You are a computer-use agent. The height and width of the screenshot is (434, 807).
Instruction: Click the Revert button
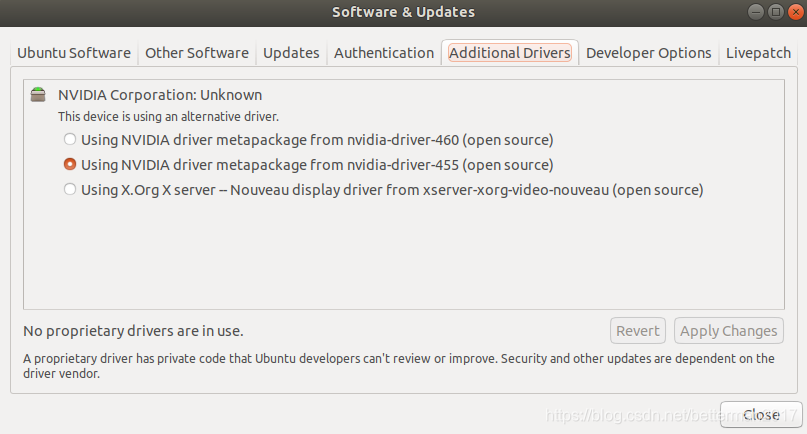(x=638, y=331)
